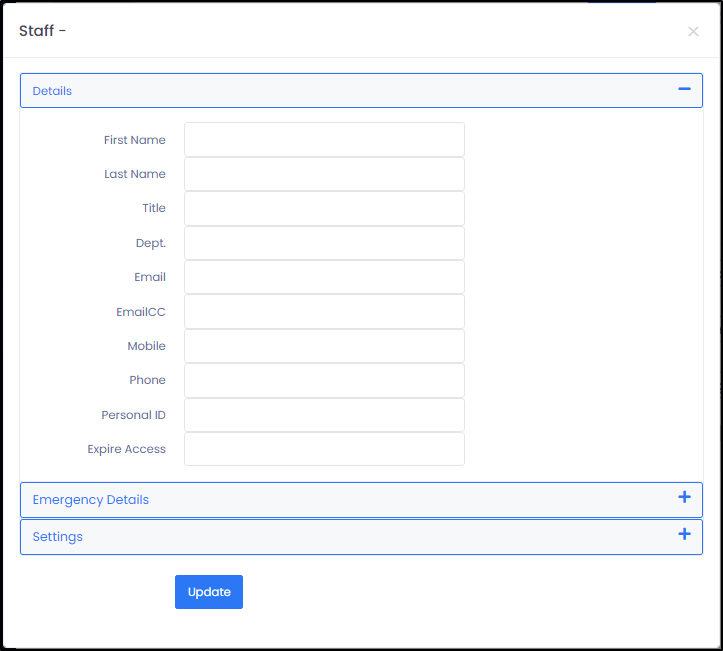Viewport: 723px width, 651px height.
Task: Click into the EmailCC field
Action: 324,312
